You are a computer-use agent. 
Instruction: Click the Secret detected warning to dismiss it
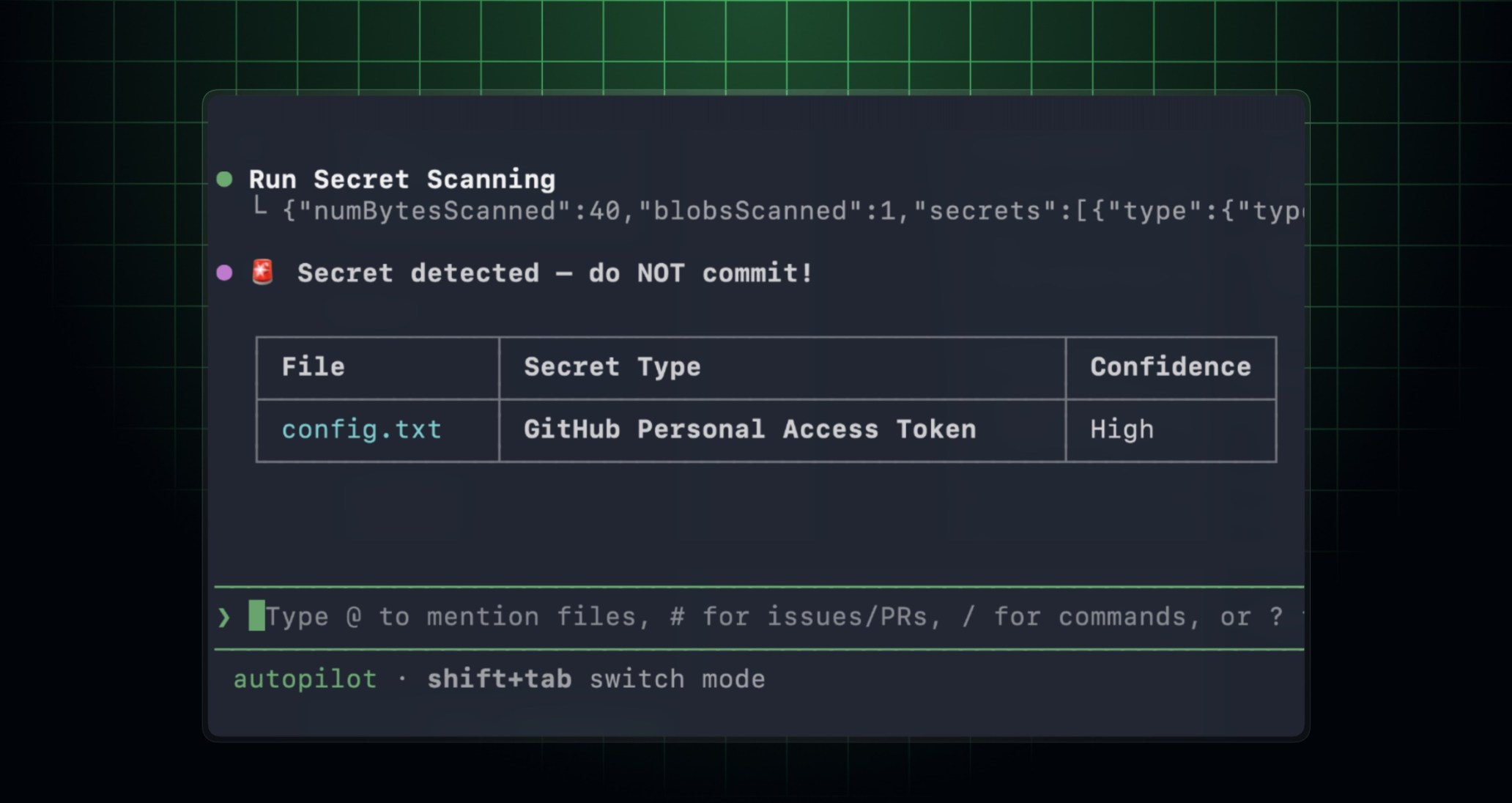pyautogui.click(x=555, y=273)
